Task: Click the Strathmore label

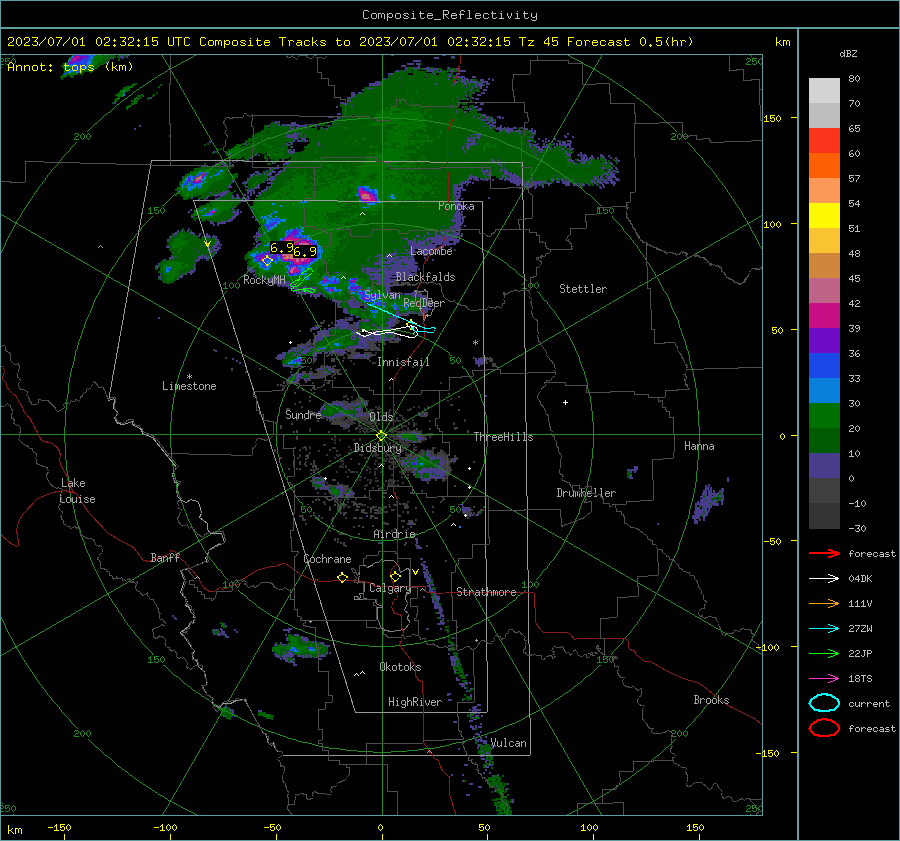Action: click(486, 592)
